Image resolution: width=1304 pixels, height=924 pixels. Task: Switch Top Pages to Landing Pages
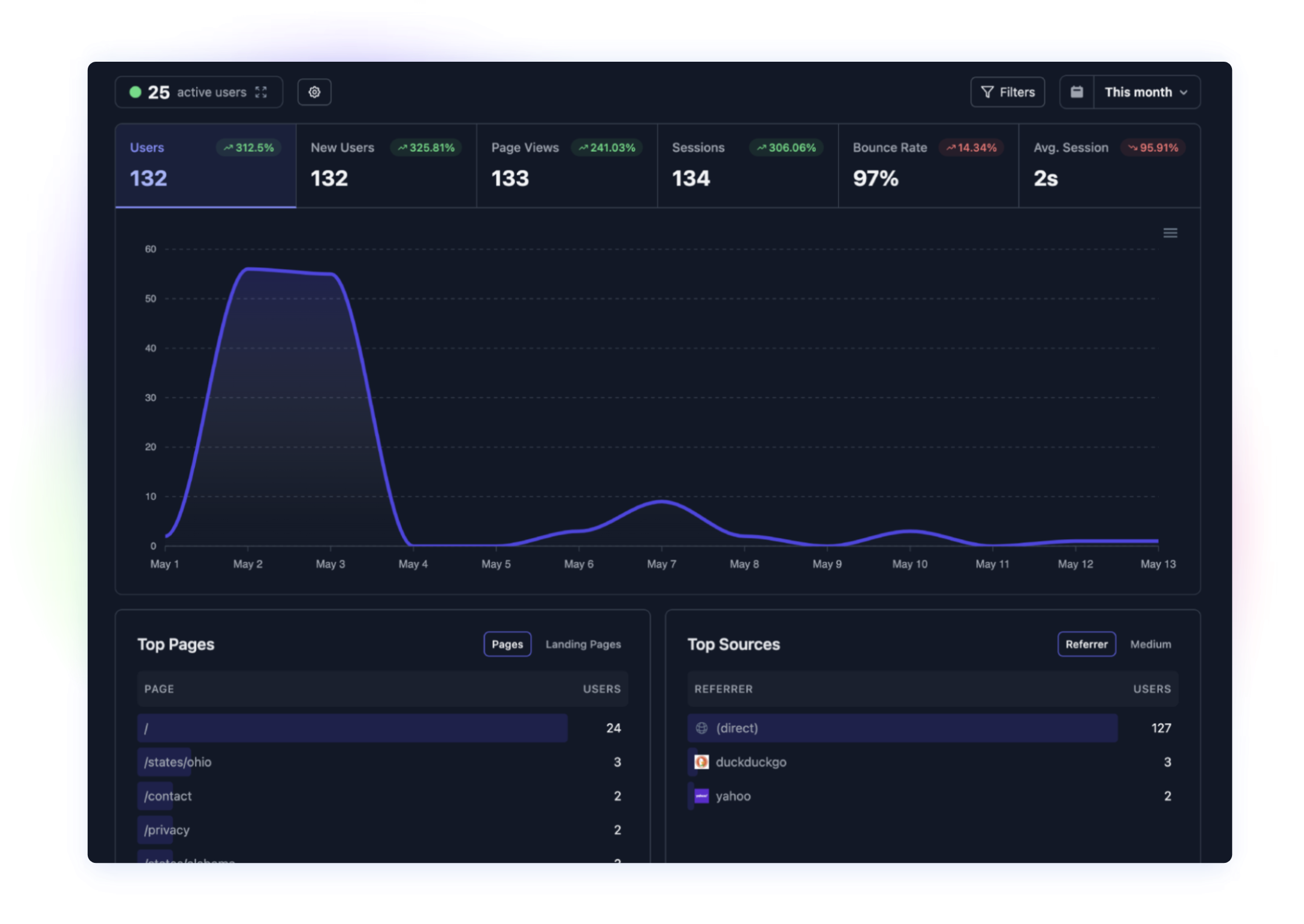(x=583, y=644)
